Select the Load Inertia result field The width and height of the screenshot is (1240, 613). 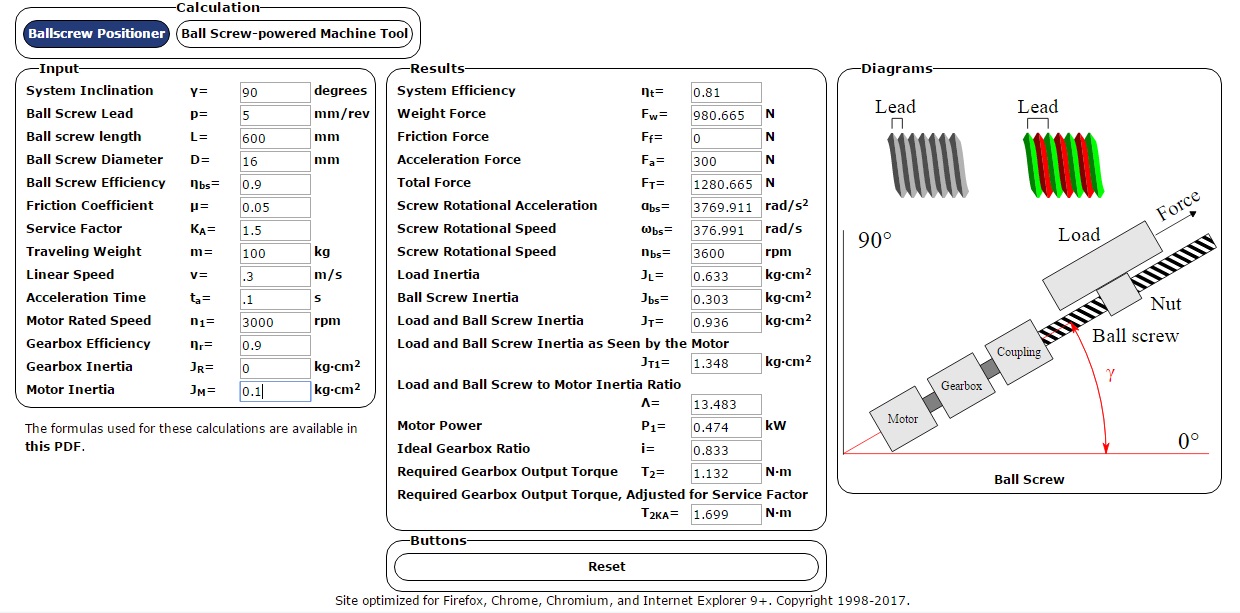(727, 276)
